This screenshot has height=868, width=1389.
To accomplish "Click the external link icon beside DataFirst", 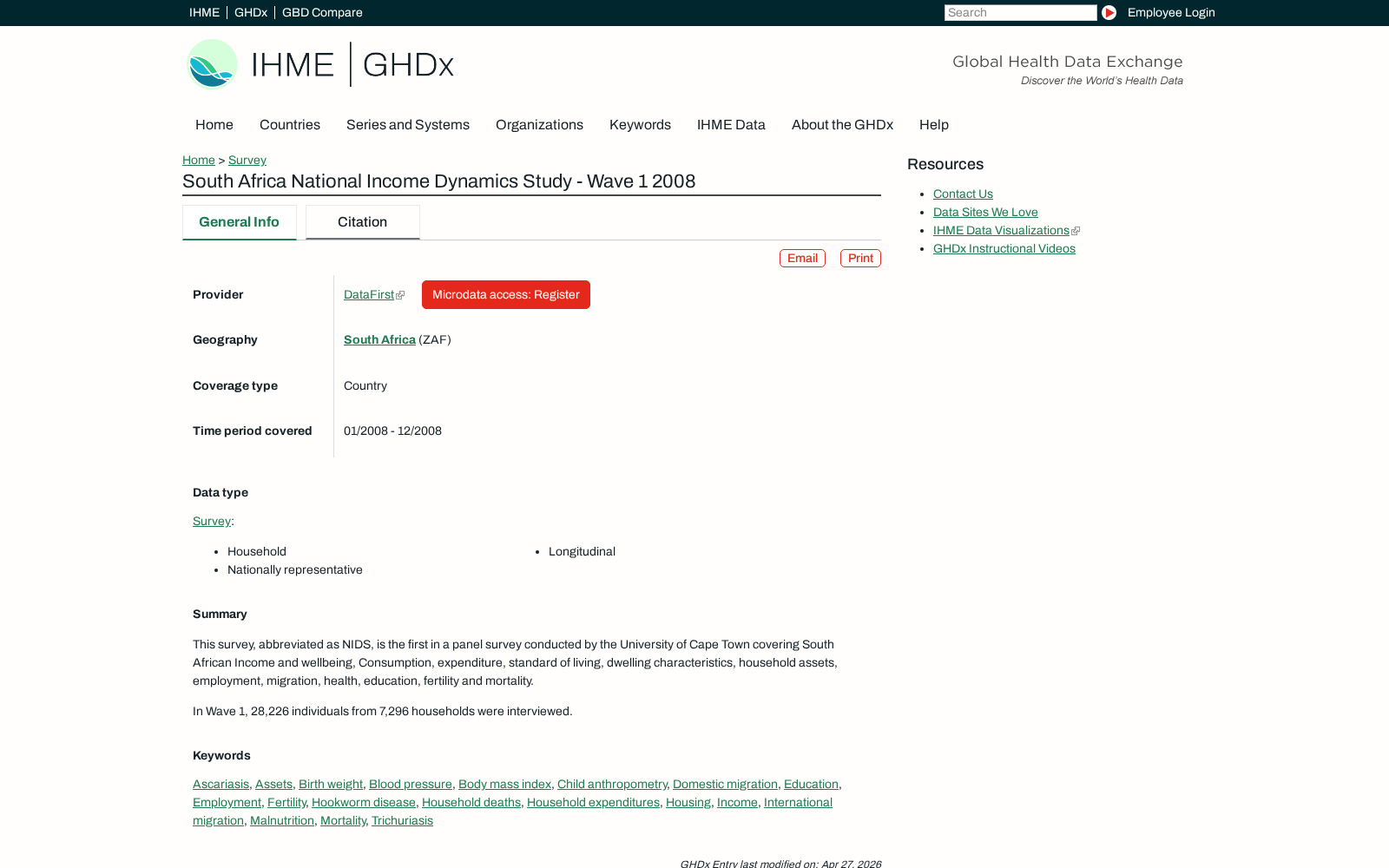I will coord(400,295).
